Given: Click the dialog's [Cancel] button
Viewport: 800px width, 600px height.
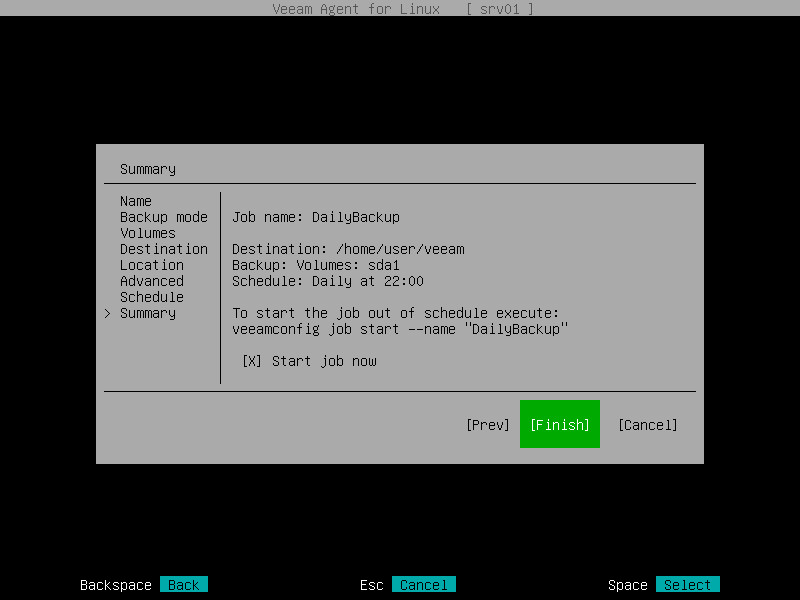Looking at the screenshot, I should [x=647, y=424].
